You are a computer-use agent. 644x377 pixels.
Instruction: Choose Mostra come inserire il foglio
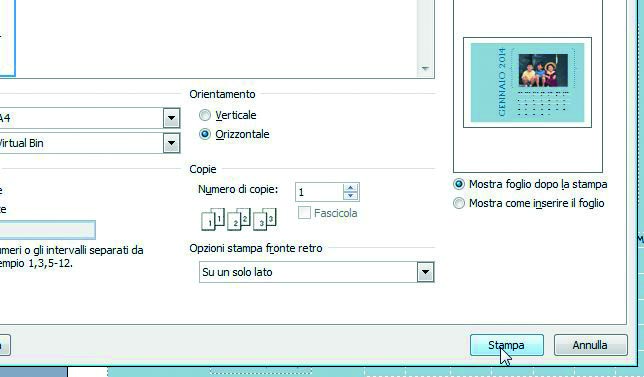point(459,203)
